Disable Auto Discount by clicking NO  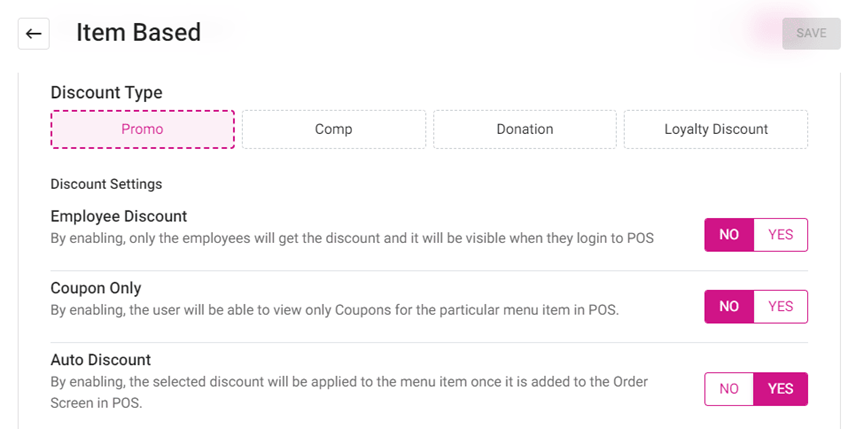tap(729, 389)
